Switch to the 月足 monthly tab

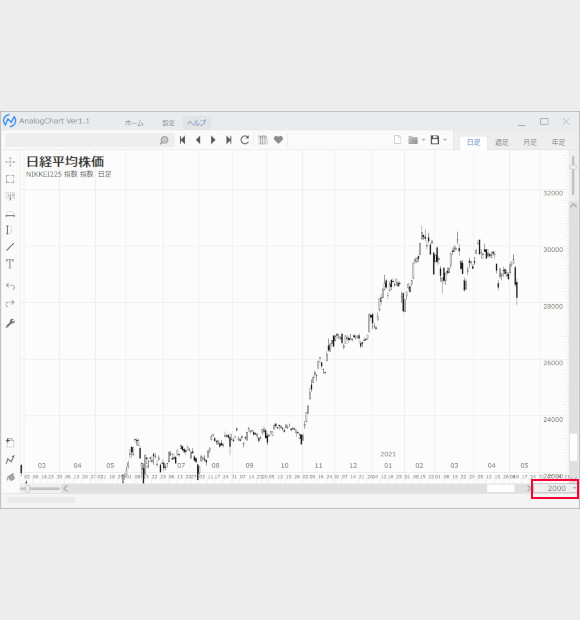click(x=530, y=142)
